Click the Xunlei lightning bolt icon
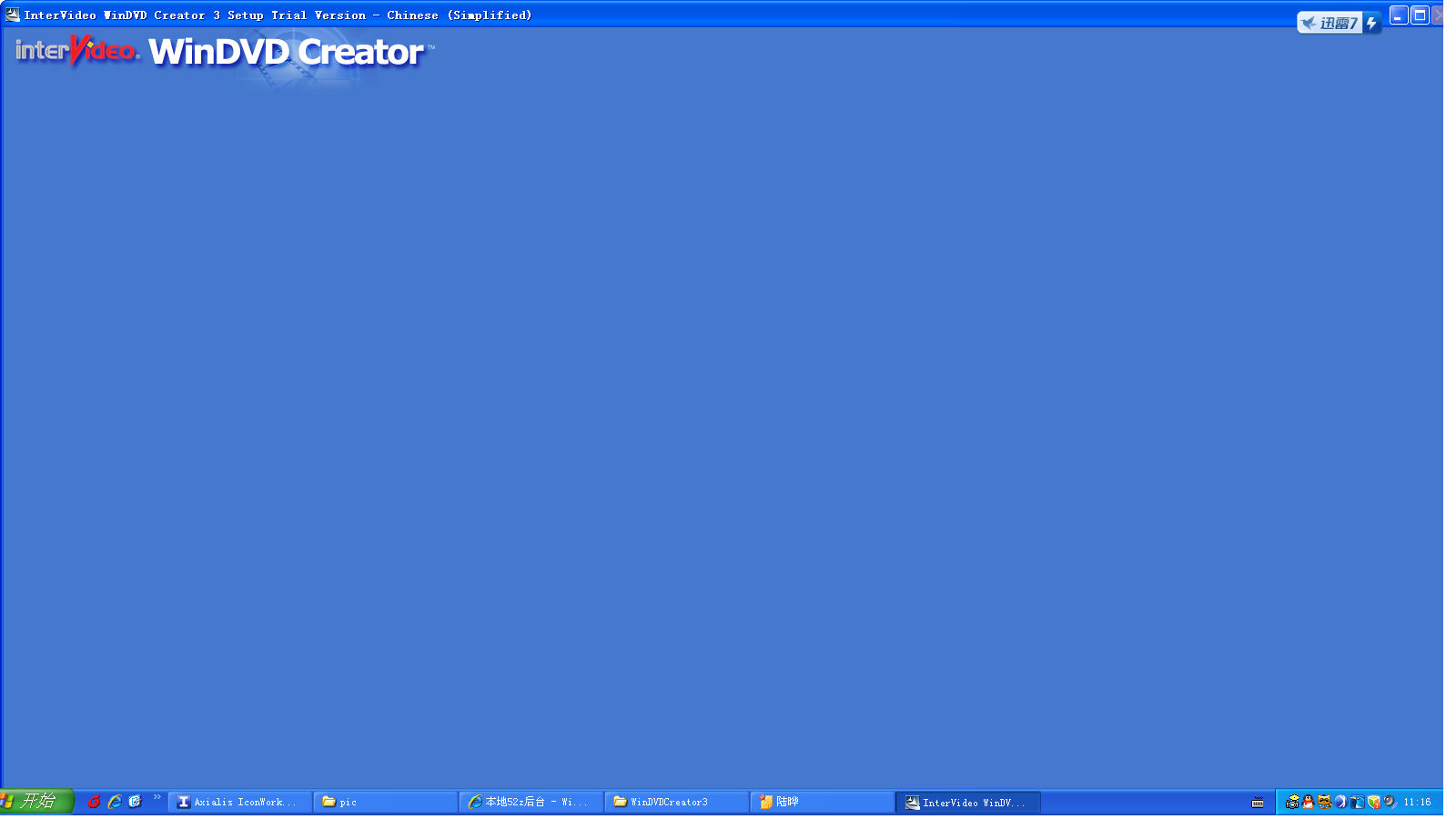The width and height of the screenshot is (1456, 819). (1371, 23)
